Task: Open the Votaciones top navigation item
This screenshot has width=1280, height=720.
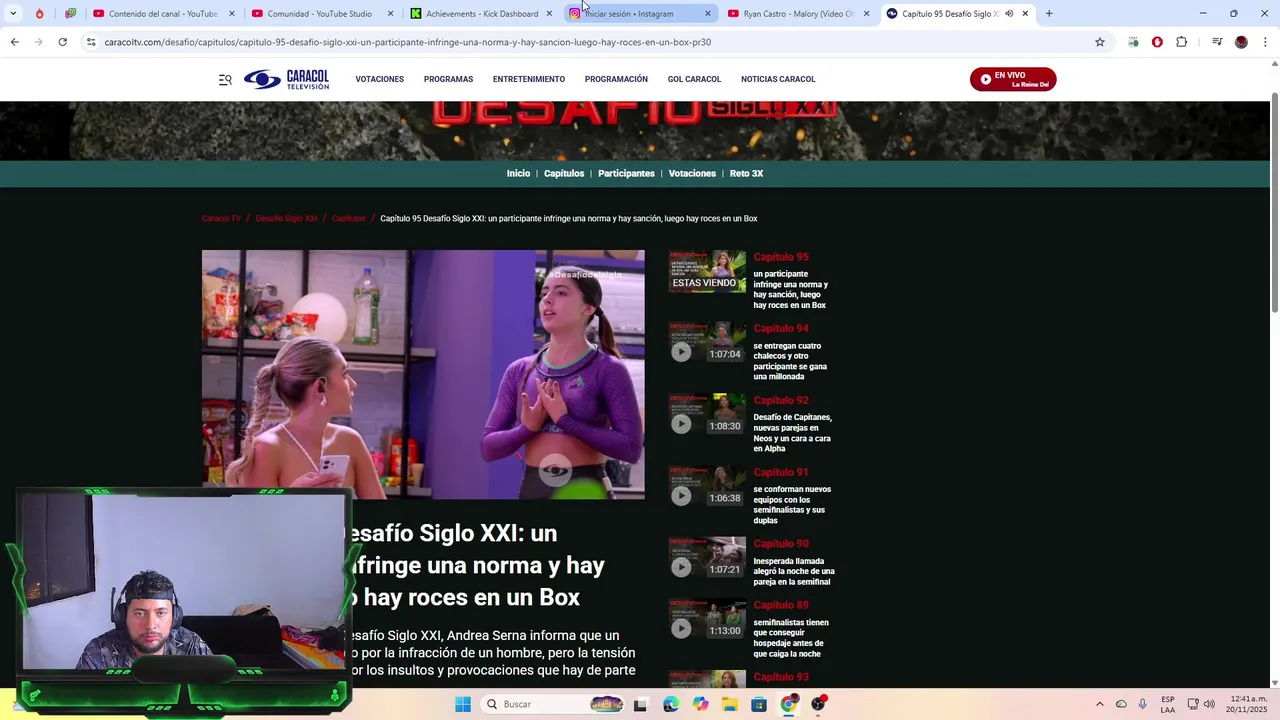Action: pos(379,79)
